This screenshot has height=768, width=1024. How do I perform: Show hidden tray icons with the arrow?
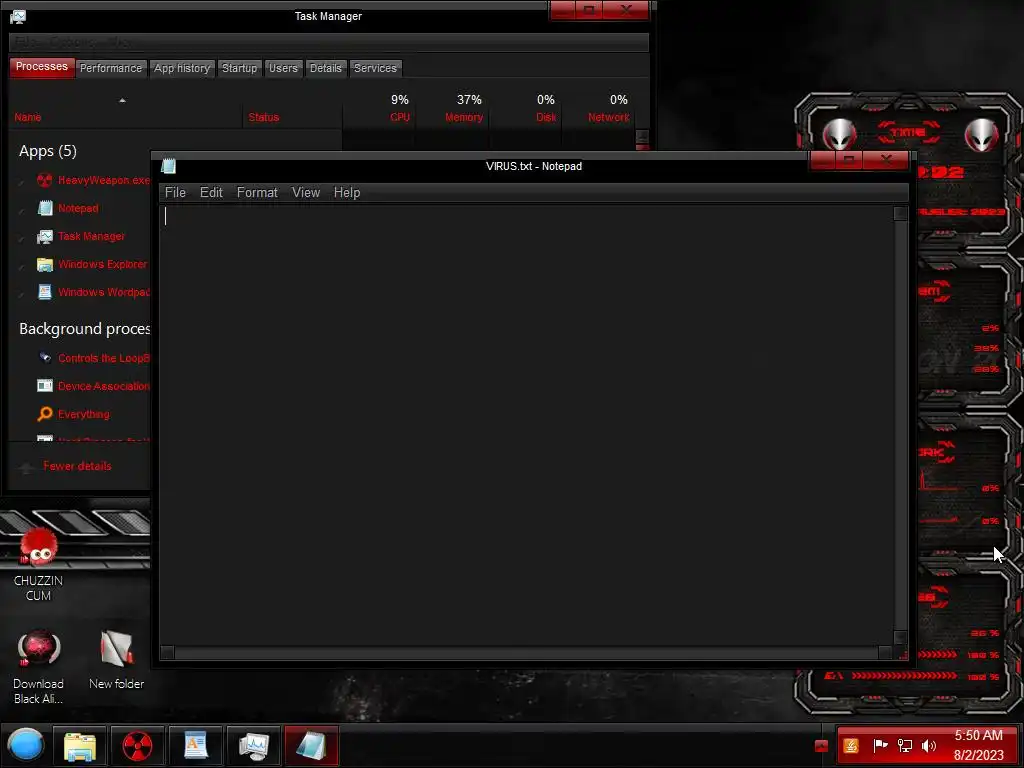pyautogui.click(x=822, y=746)
